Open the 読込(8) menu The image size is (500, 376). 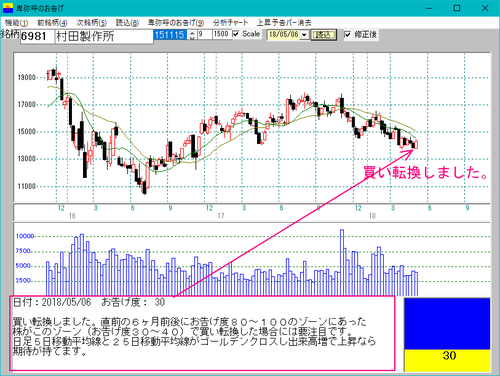127,23
